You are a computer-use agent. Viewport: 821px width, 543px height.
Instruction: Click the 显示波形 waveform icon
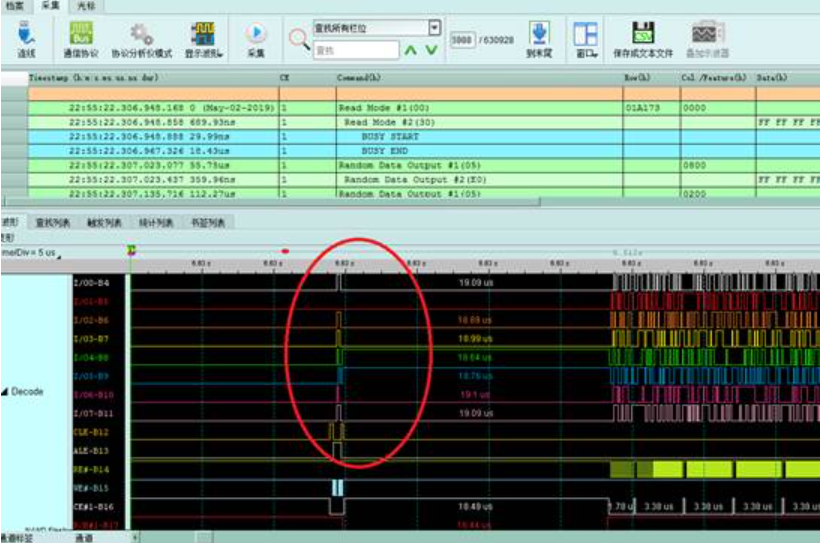pos(203,34)
